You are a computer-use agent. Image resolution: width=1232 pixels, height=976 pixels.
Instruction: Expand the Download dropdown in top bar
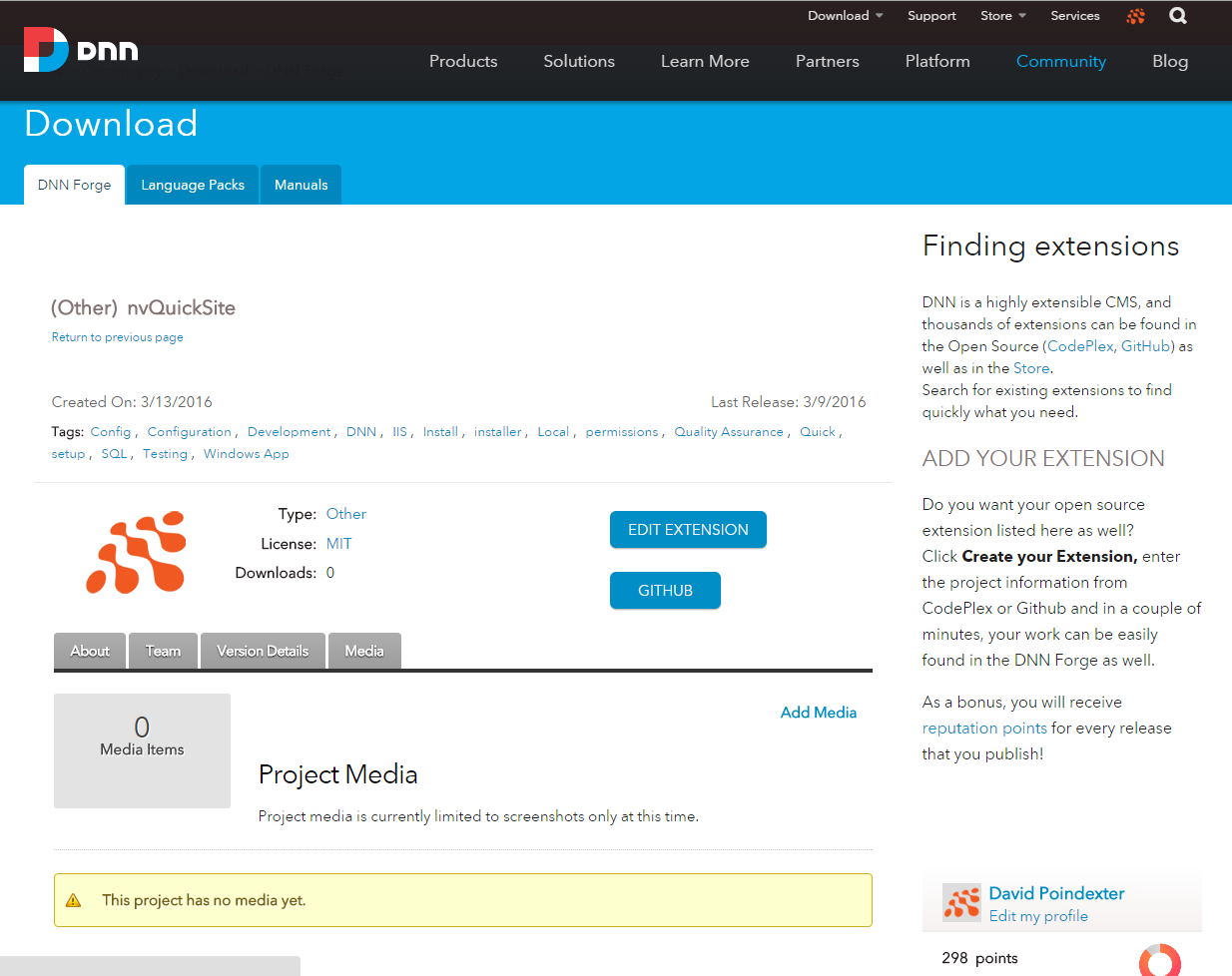845,16
